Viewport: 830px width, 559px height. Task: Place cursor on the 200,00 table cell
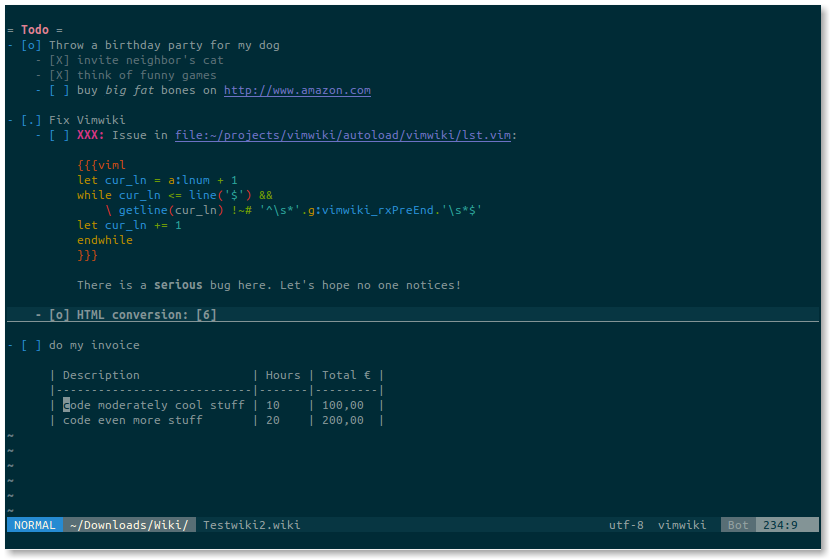click(x=342, y=420)
